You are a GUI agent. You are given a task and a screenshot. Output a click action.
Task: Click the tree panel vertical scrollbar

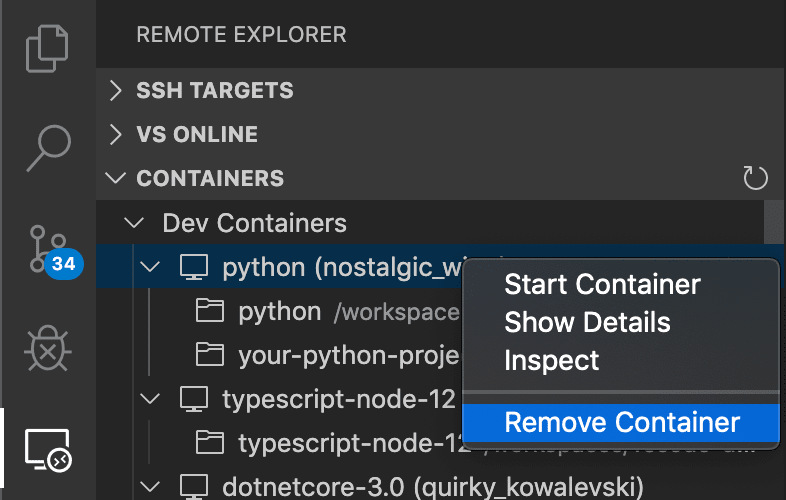[x=771, y=221]
